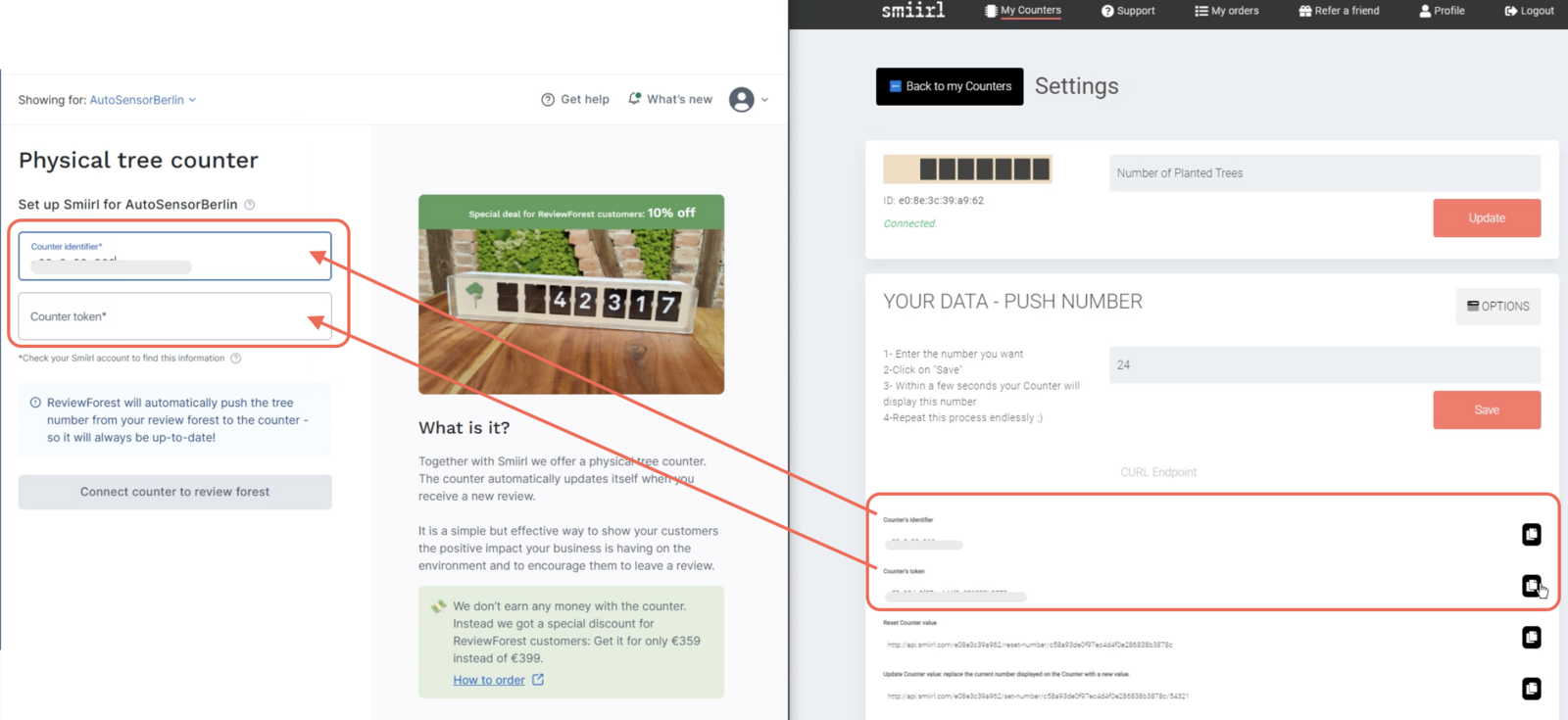Click the push number field showing 24
Image resolution: width=1568 pixels, height=720 pixels.
[x=1325, y=365]
